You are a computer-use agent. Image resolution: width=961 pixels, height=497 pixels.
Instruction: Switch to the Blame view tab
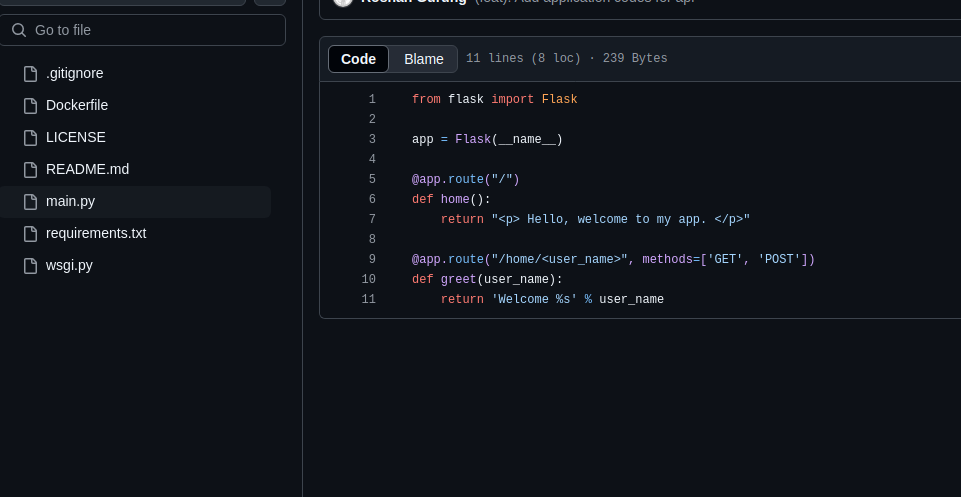(424, 59)
